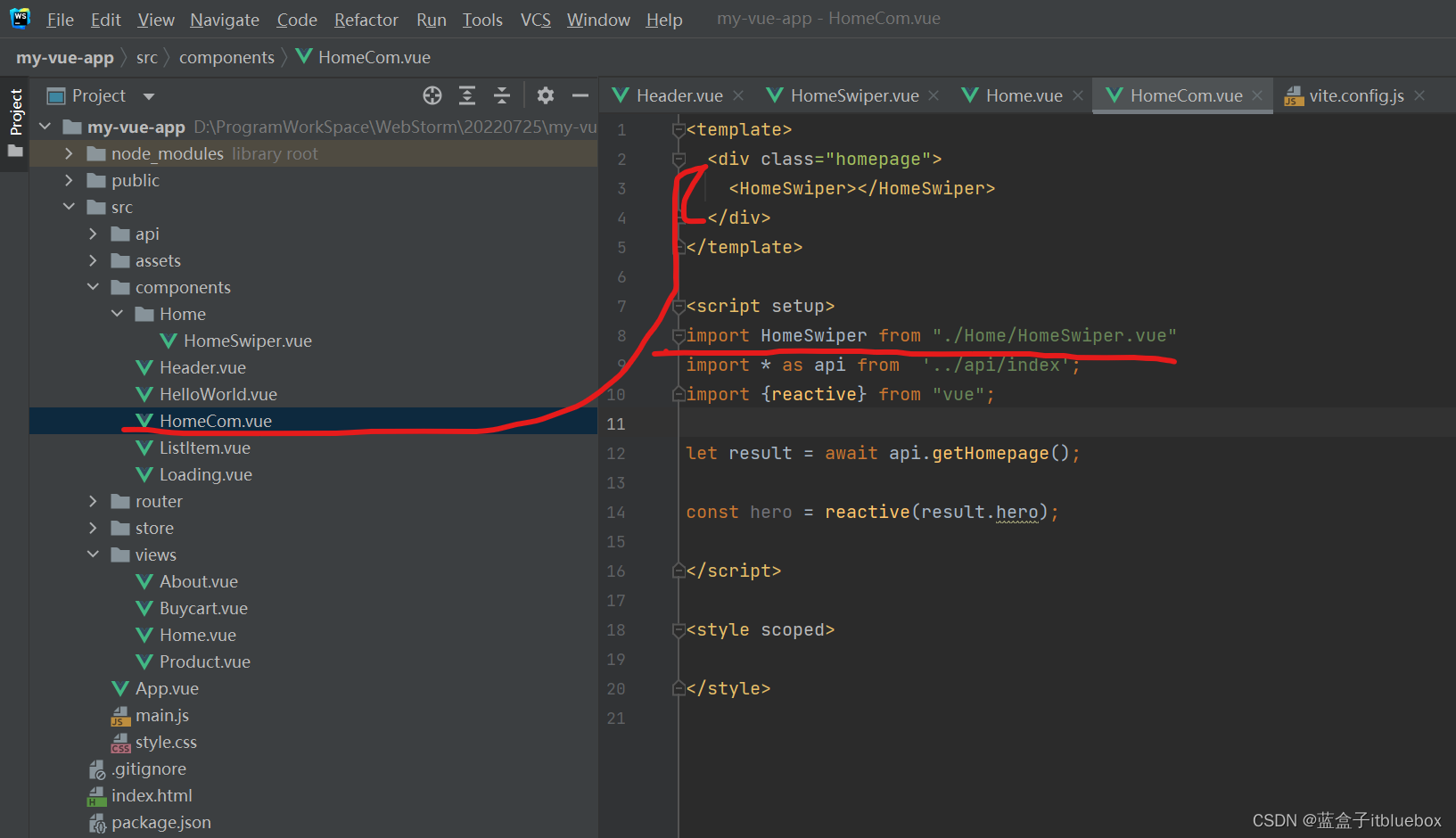Viewport: 1456px width, 838px height.
Task: Hide the Project panel with minus icon
Action: pos(580,95)
